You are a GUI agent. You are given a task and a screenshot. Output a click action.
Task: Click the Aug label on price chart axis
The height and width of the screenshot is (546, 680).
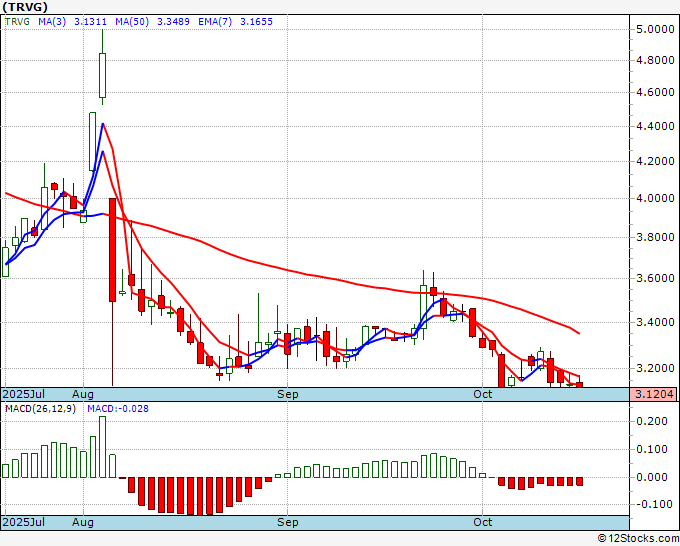[83, 394]
